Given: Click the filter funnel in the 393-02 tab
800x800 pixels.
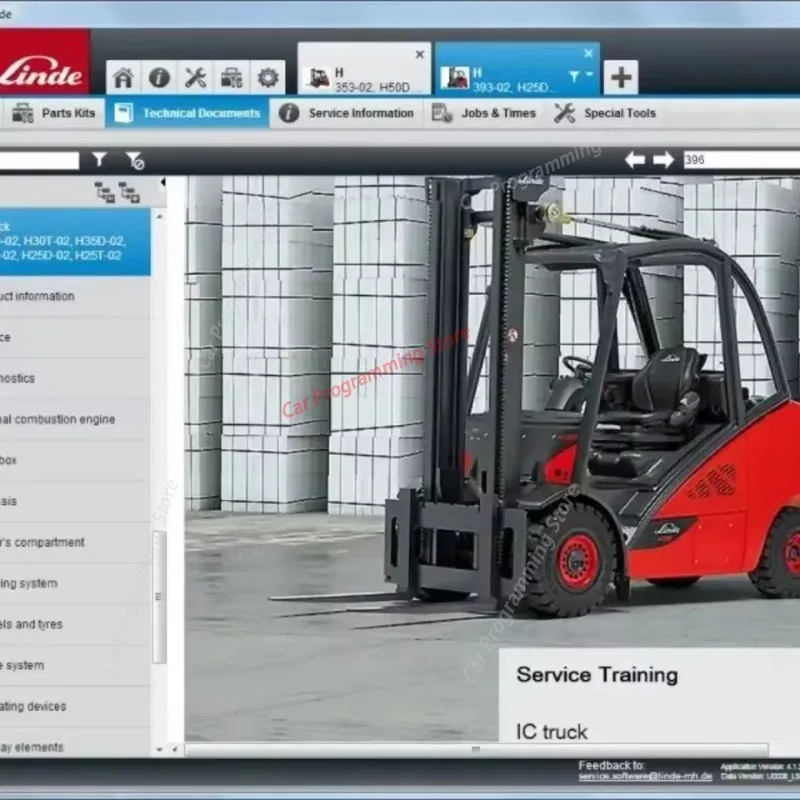Looking at the screenshot, I should [574, 76].
